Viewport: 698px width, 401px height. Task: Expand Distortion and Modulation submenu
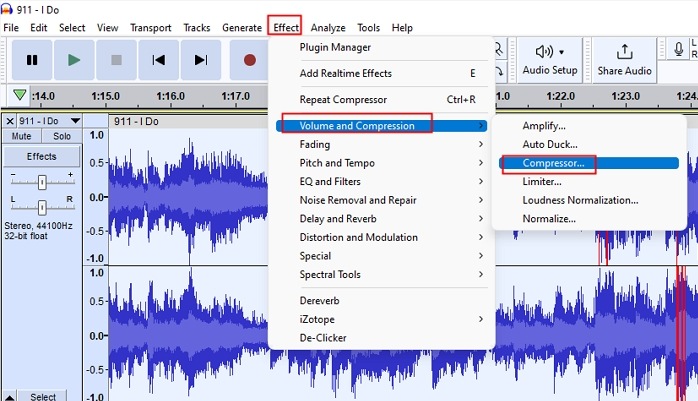pyautogui.click(x=381, y=237)
